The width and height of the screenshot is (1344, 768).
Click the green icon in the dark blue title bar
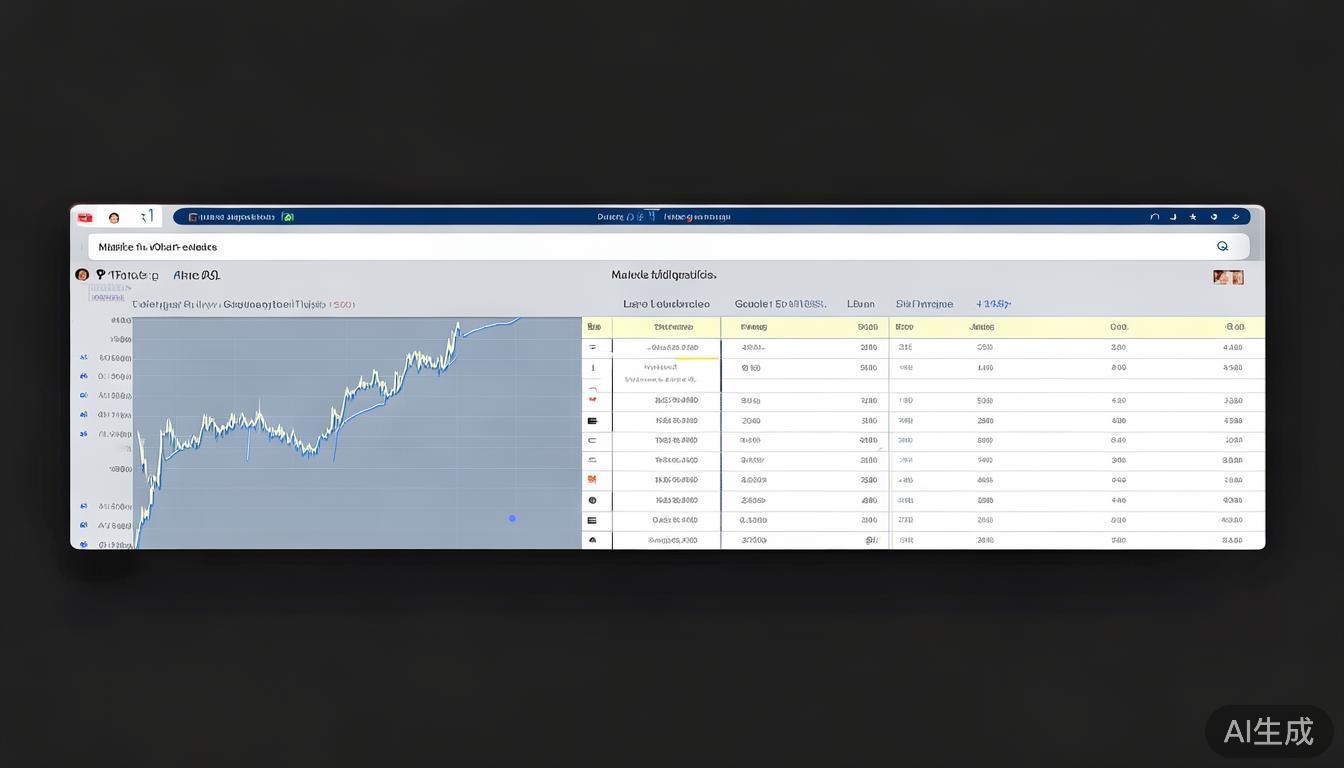(x=288, y=217)
